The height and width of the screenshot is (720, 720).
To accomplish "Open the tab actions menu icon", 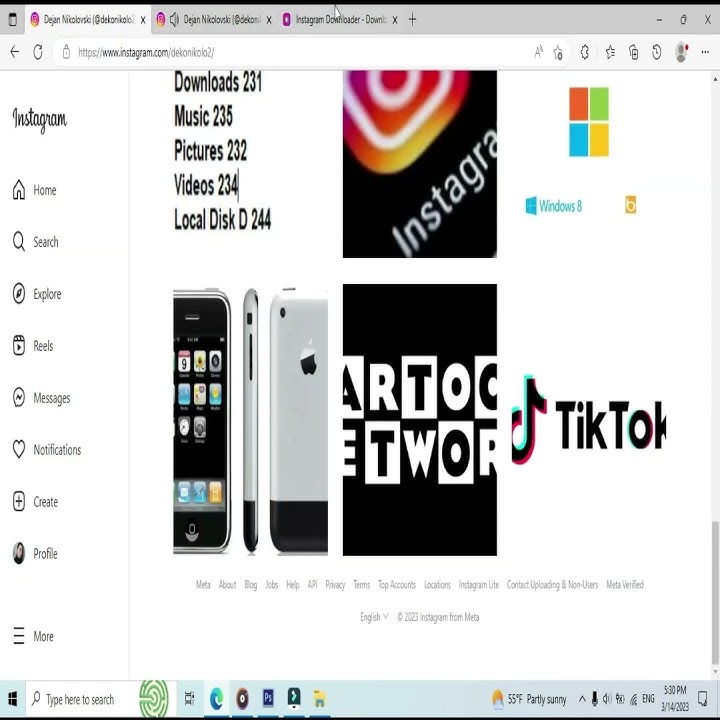I will [12, 19].
